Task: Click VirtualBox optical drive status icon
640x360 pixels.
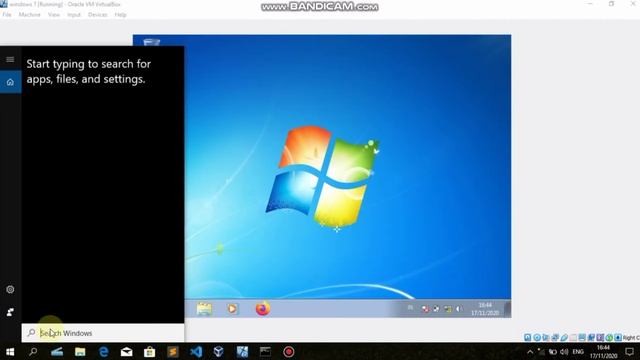Action: [537, 337]
